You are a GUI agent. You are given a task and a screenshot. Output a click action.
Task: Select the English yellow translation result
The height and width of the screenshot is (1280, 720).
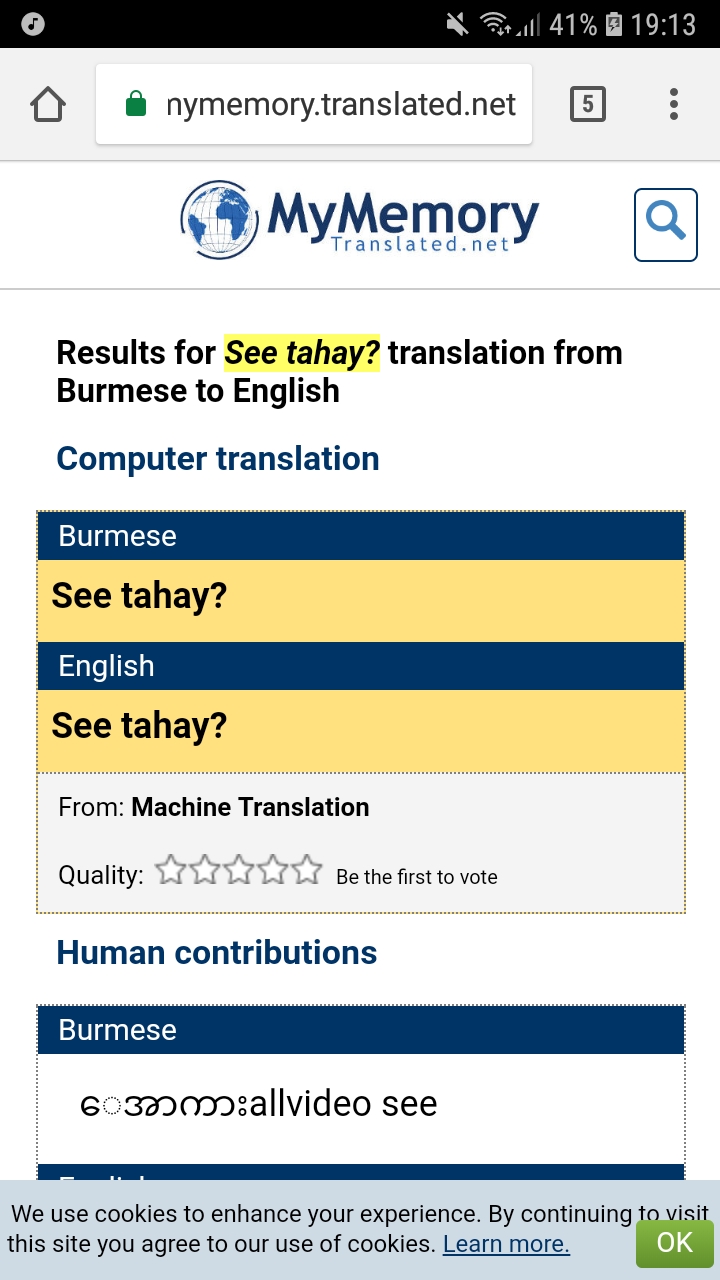[x=360, y=726]
